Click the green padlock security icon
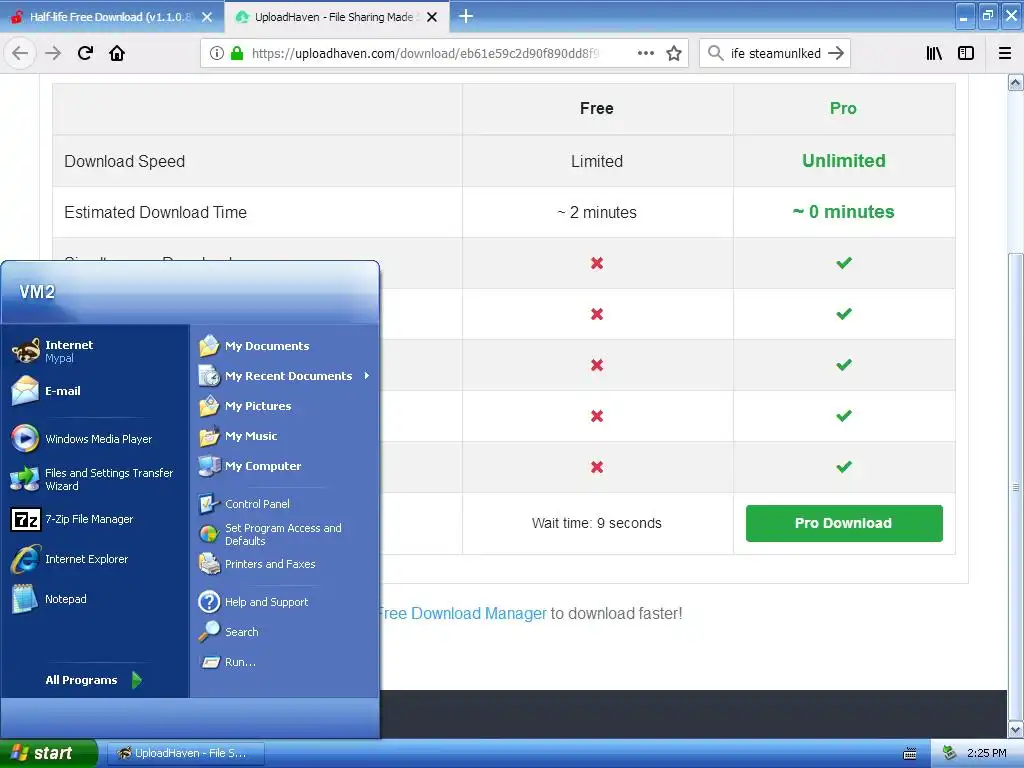1024x768 pixels. coord(237,54)
